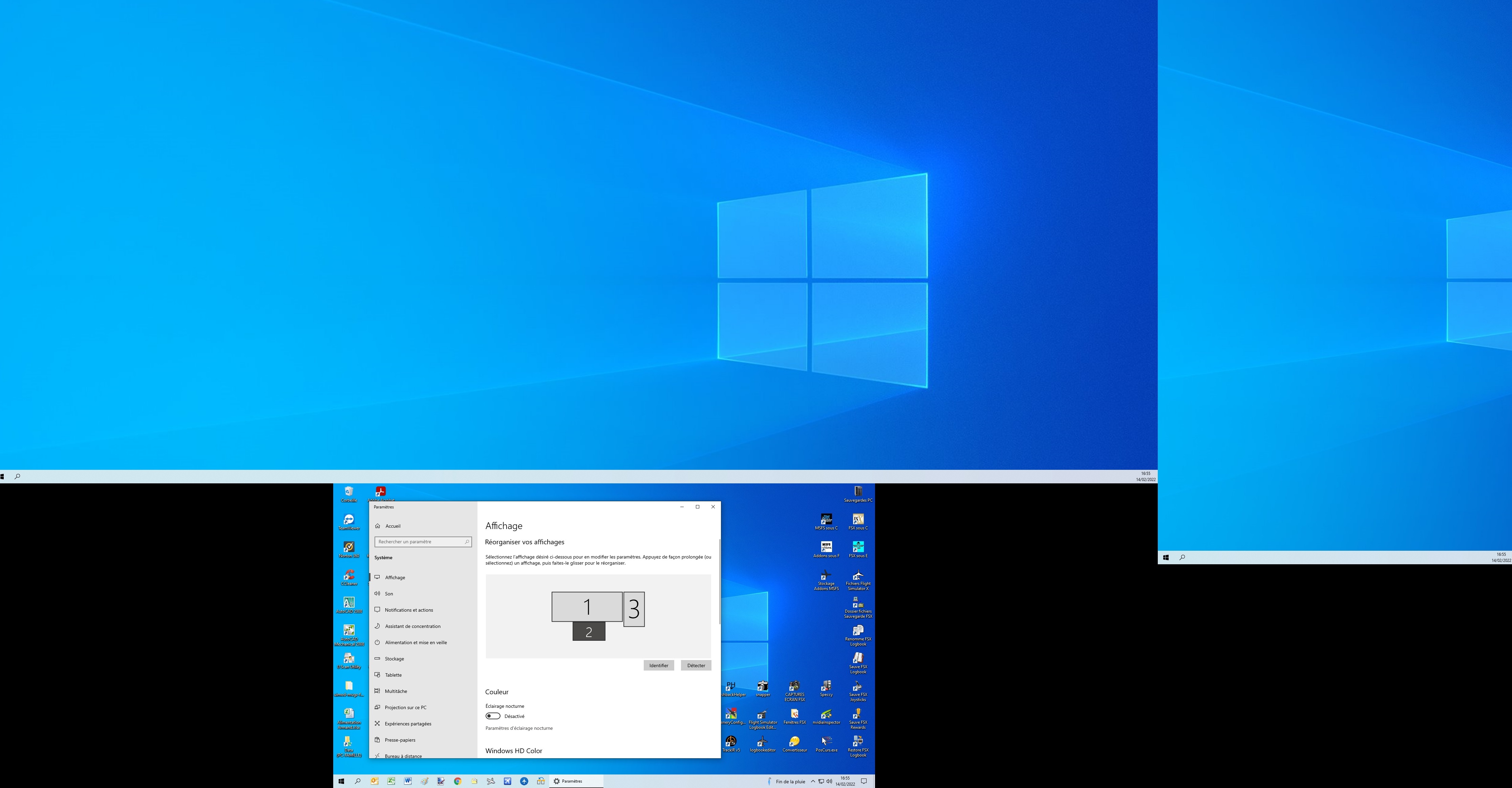The width and height of the screenshot is (1512, 788).
Task: Click the Identifier button
Action: (x=659, y=665)
